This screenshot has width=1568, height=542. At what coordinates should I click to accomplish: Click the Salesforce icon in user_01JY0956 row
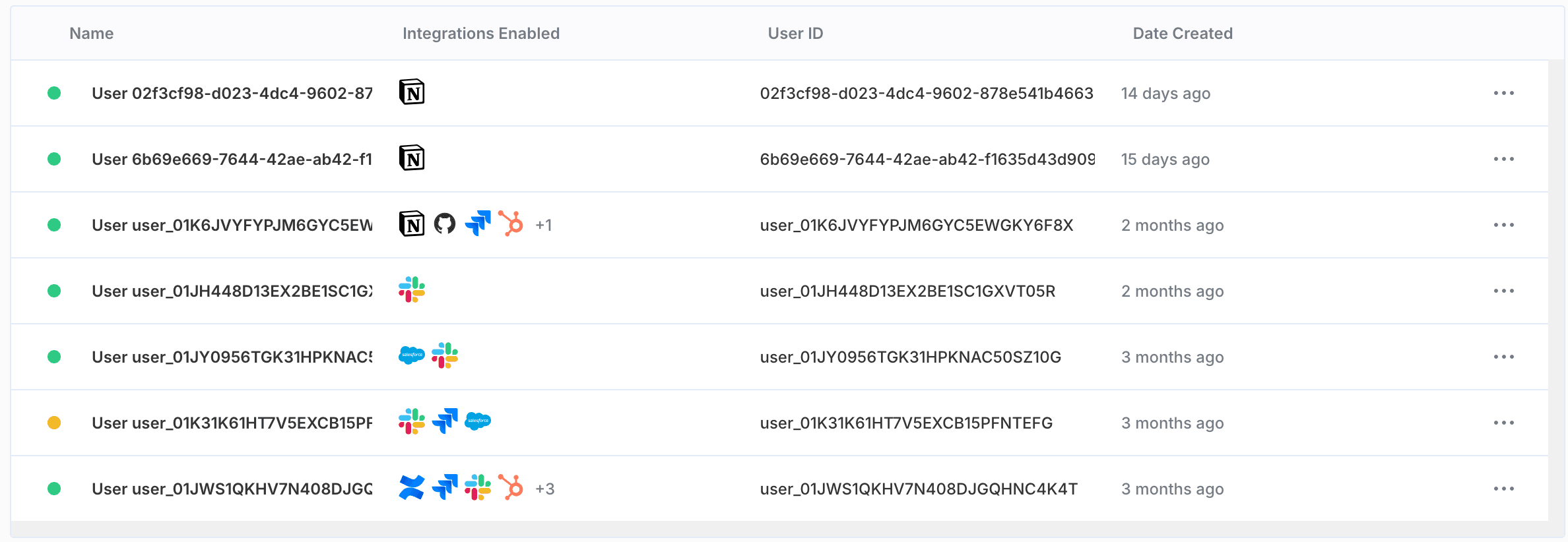[412, 356]
